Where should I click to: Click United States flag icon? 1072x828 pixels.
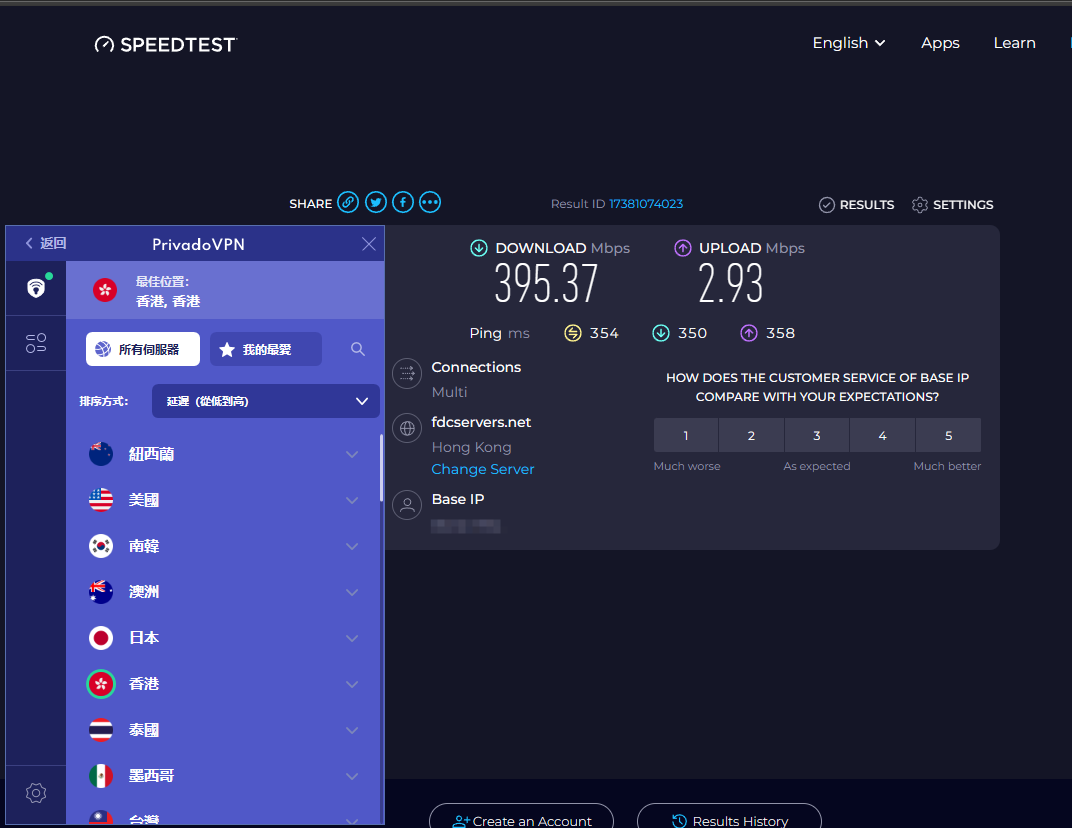click(101, 500)
